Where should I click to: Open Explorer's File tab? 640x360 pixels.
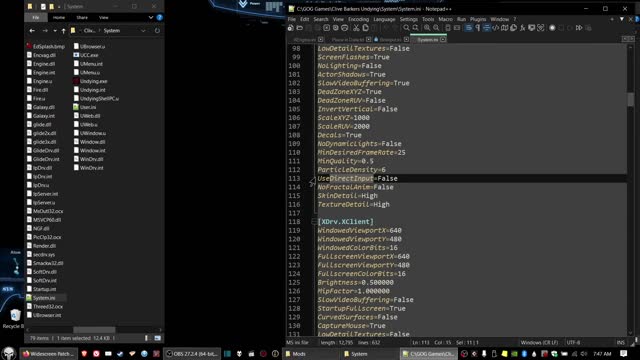click(36, 18)
